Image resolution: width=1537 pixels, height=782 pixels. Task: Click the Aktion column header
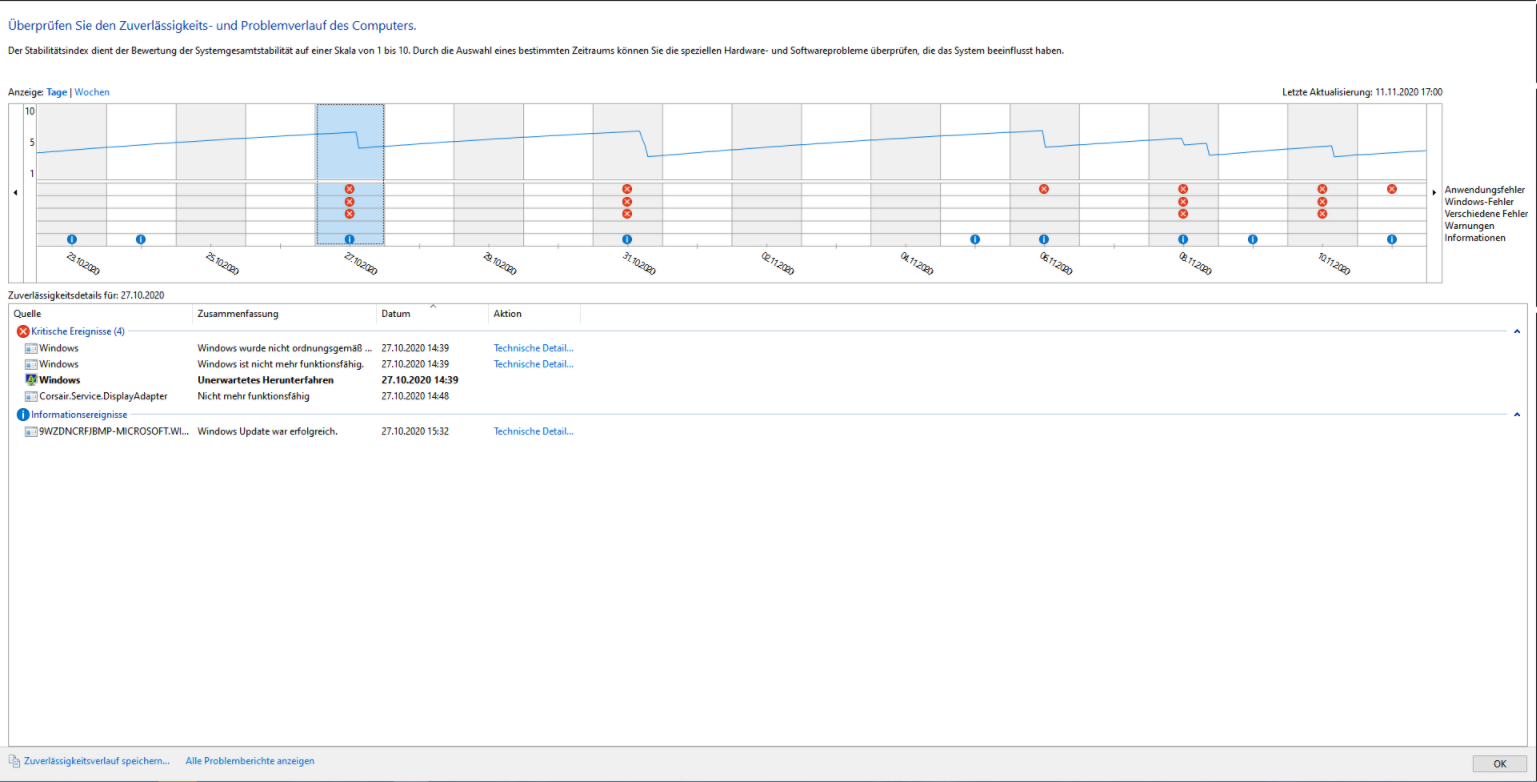coord(534,314)
